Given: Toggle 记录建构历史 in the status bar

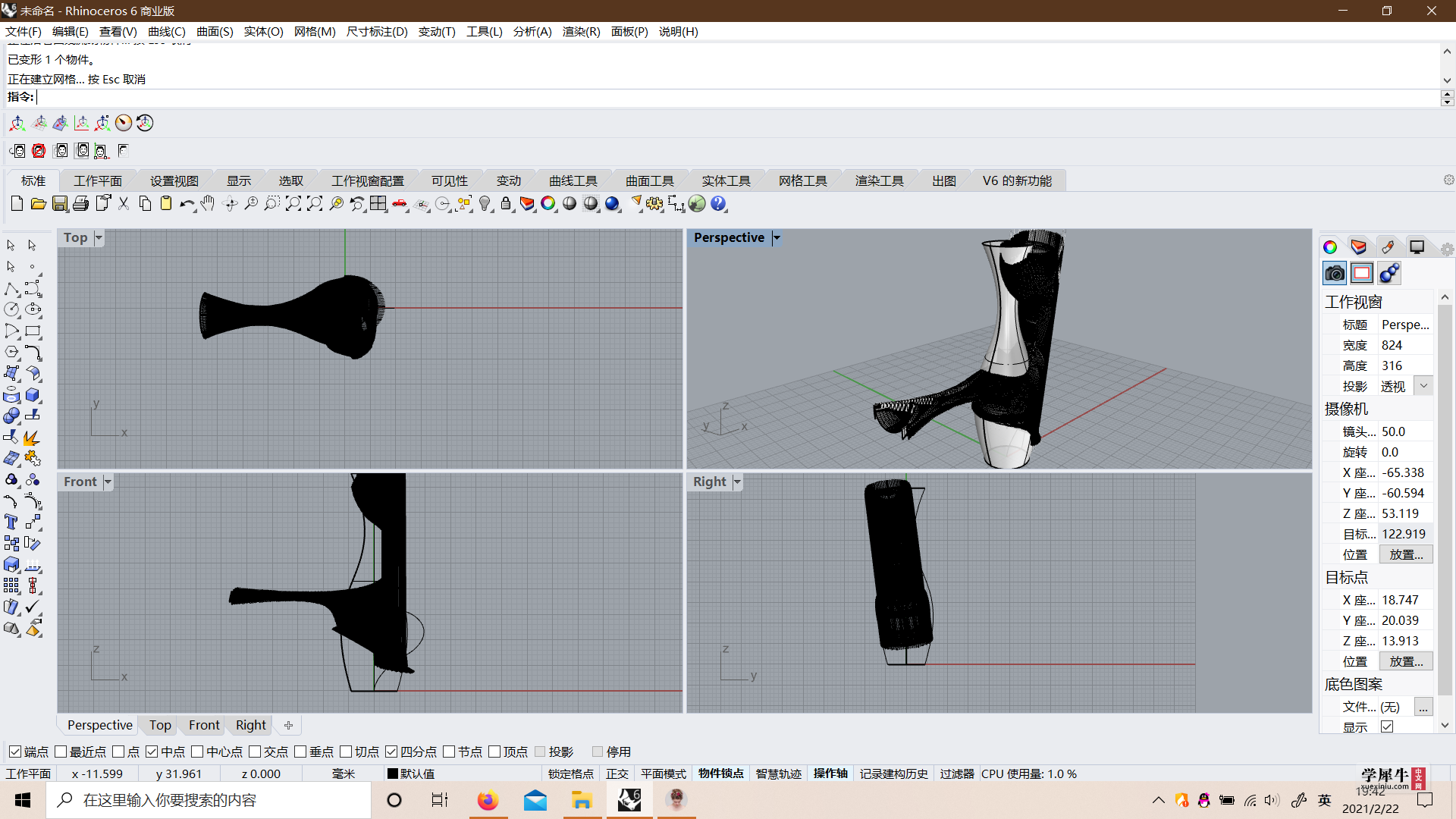Looking at the screenshot, I should click(893, 773).
